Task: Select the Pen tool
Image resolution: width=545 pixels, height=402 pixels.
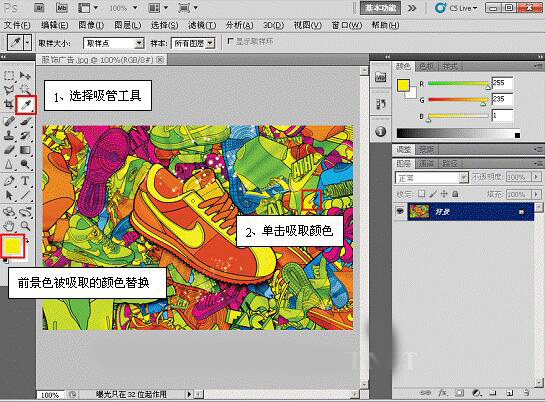Action: click(9, 181)
